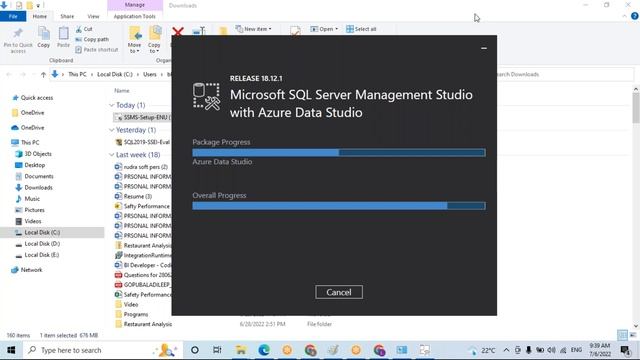This screenshot has height=360, width=640.
Task: Click the Overall Progress bar
Action: pos(339,206)
